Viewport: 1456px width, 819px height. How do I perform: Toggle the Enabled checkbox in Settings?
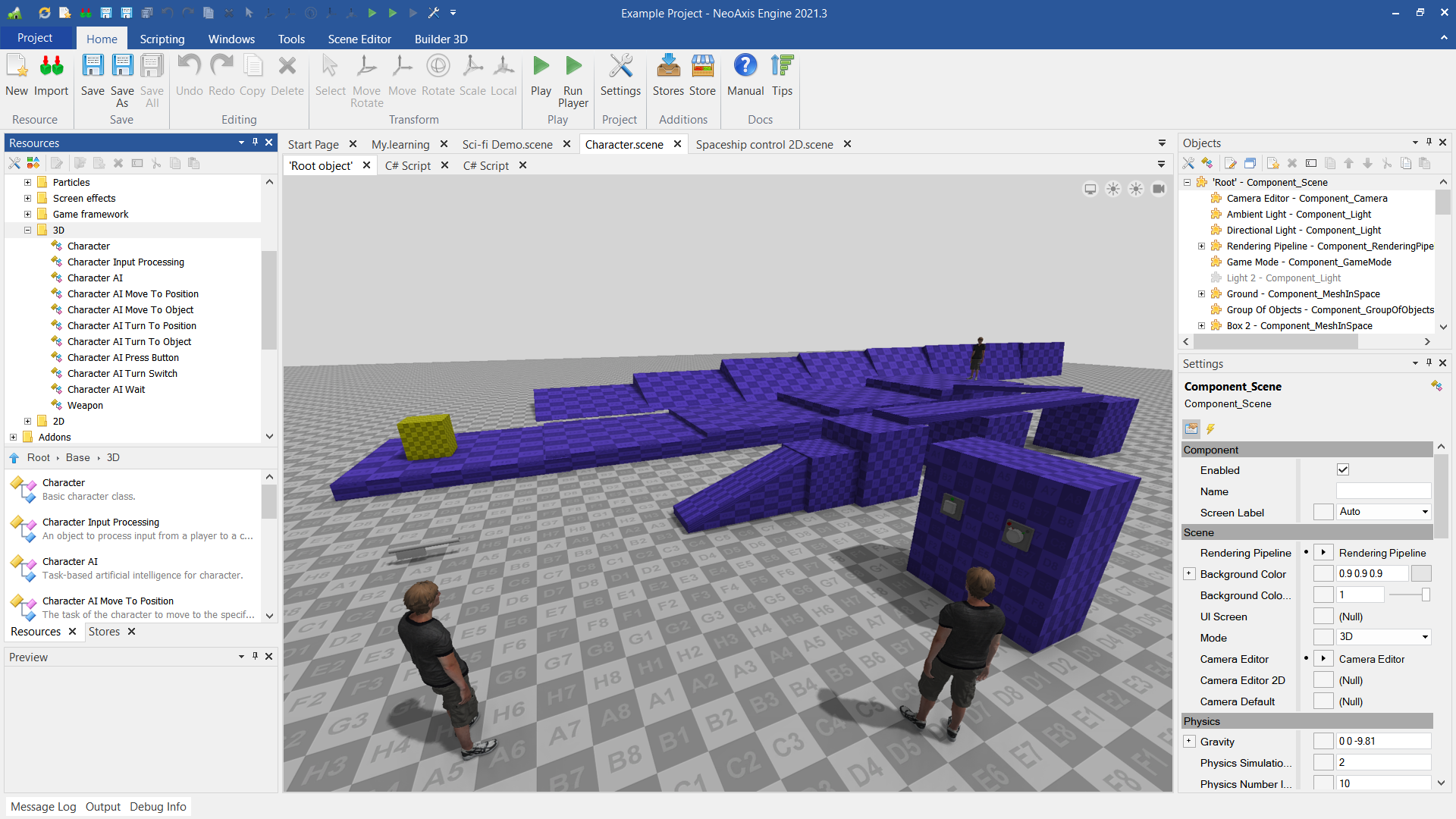[x=1343, y=470]
